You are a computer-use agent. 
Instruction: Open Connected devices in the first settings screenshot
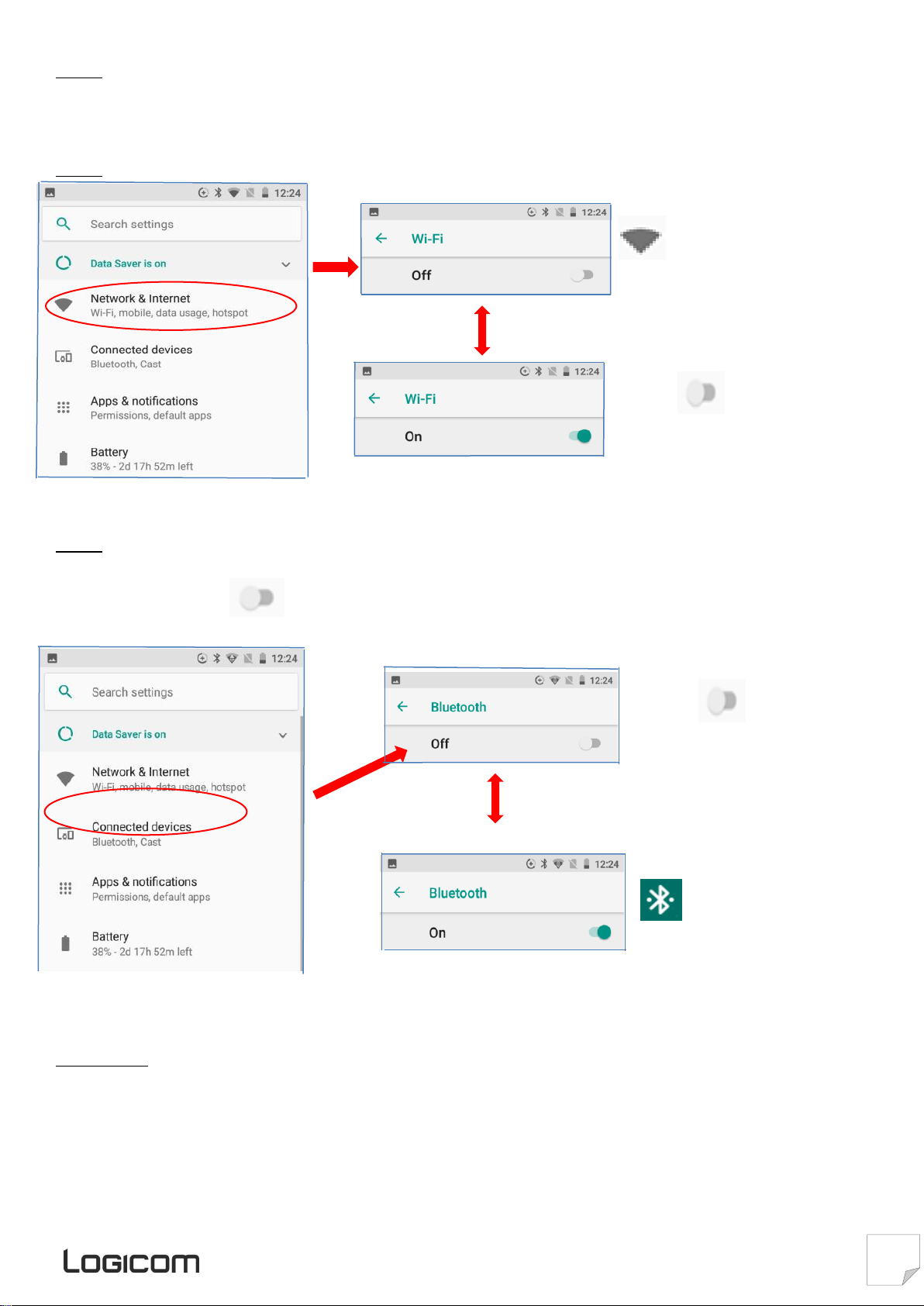pyautogui.click(x=172, y=357)
